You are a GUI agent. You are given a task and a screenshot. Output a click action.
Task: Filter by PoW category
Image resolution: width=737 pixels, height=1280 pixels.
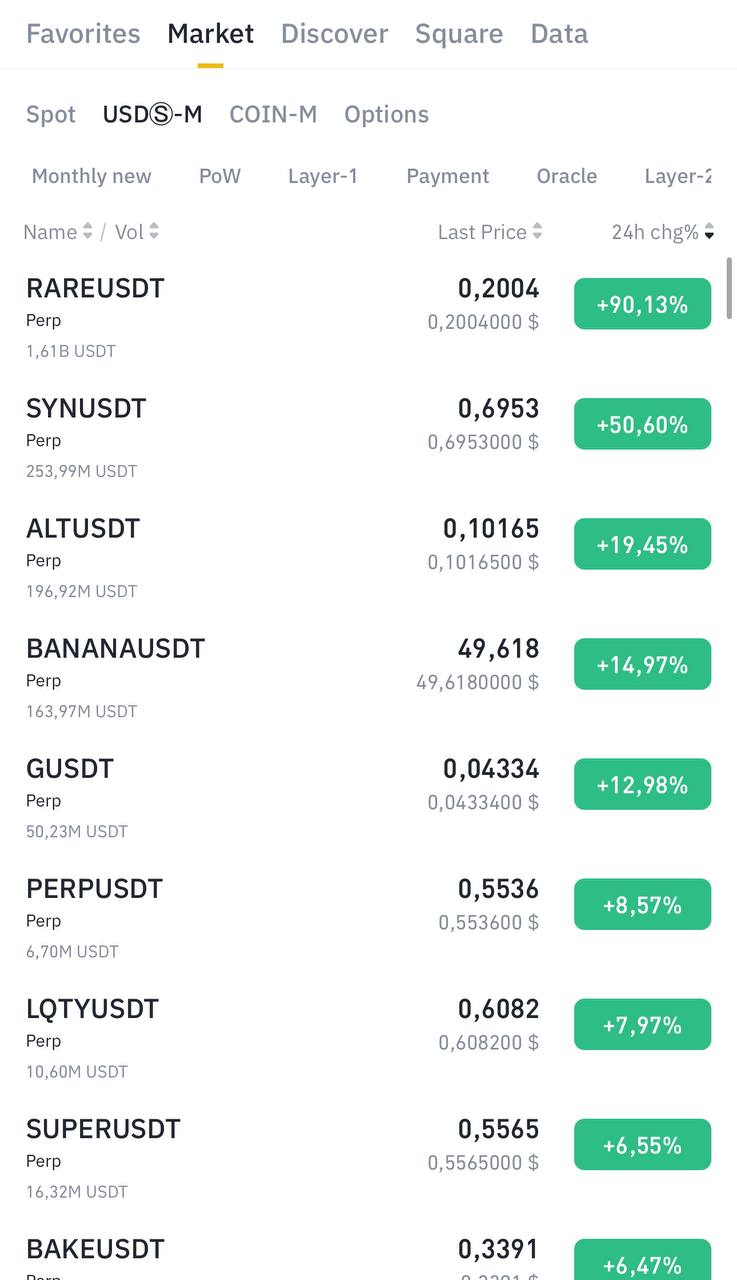220,177
